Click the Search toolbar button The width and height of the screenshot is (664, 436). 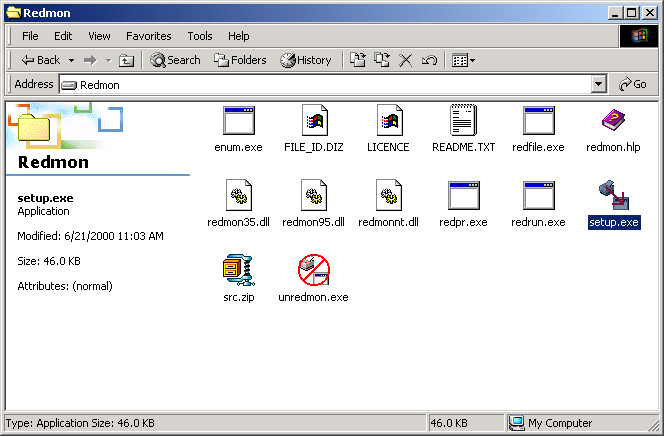175,60
